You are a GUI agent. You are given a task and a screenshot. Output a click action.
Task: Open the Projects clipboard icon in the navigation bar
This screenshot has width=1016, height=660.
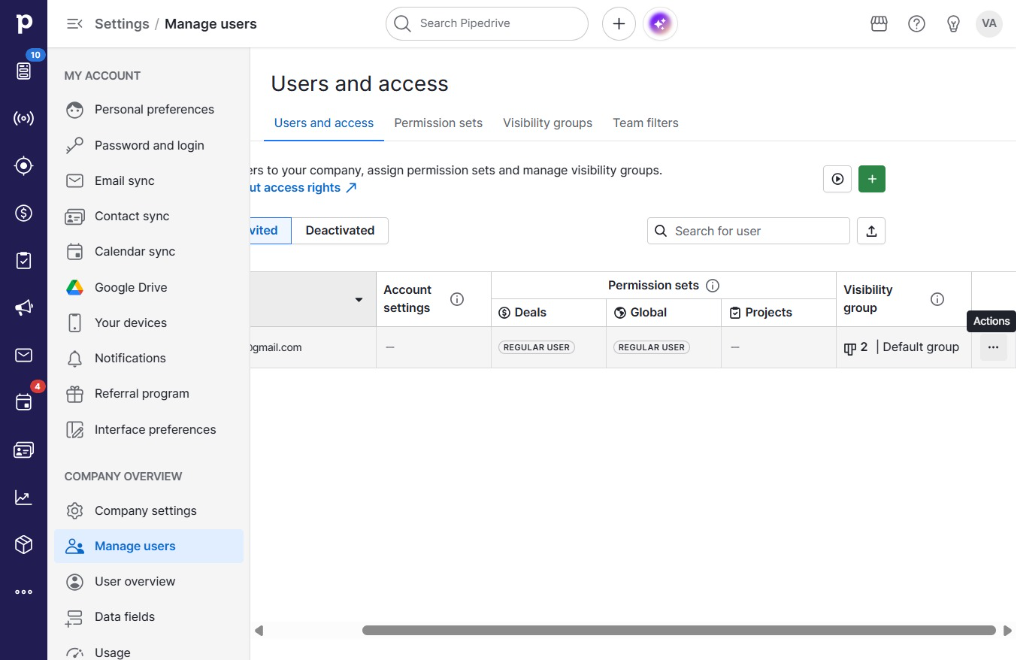23,260
